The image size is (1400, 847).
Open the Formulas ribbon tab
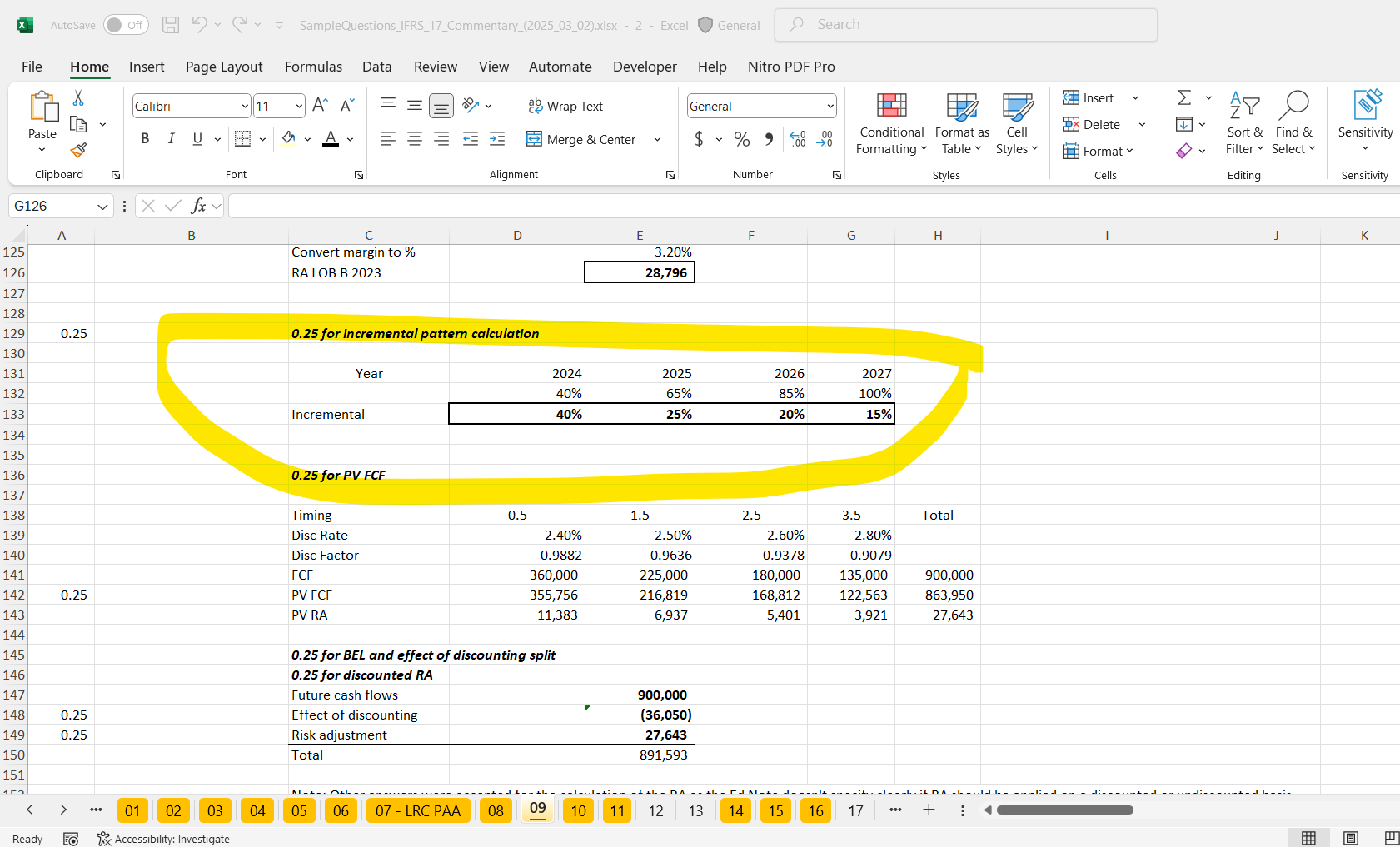coord(313,67)
